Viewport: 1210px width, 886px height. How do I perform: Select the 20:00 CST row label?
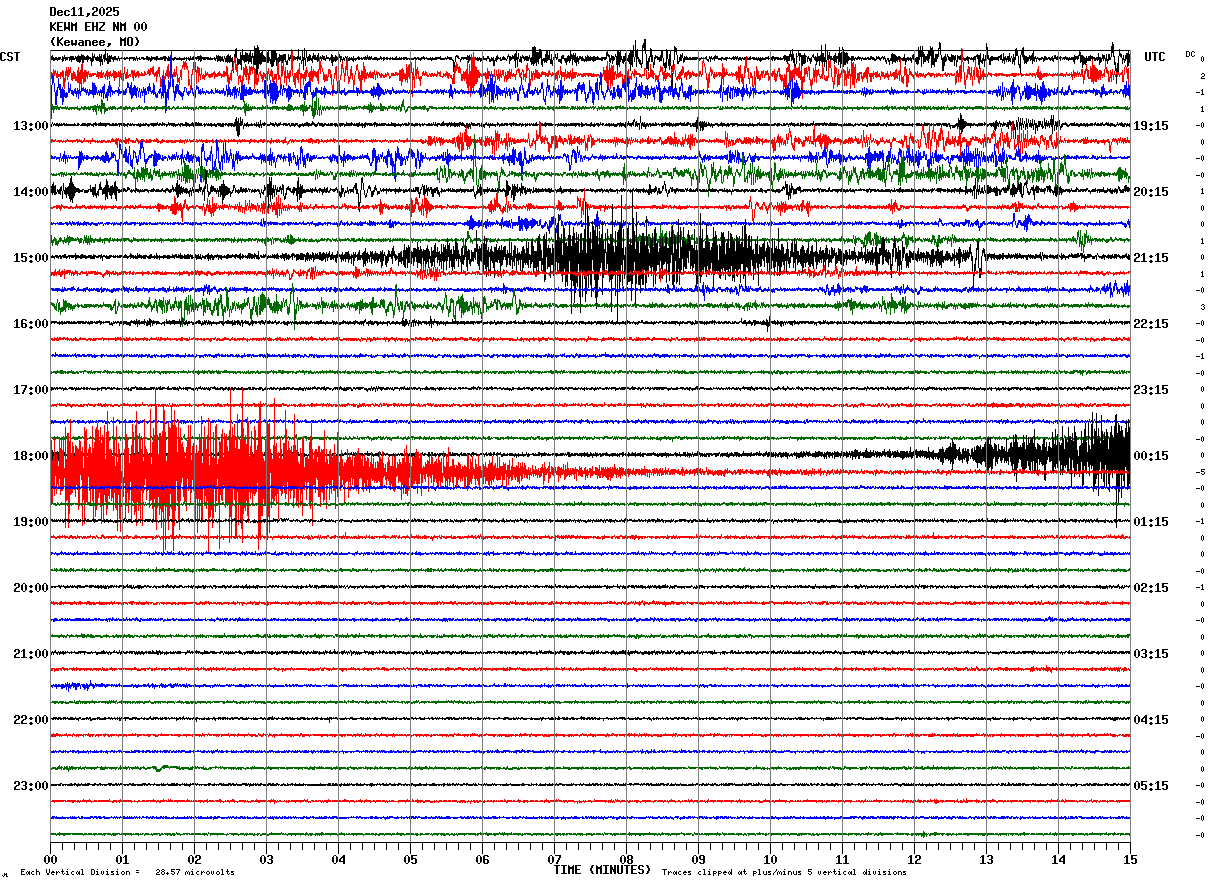[x=31, y=588]
